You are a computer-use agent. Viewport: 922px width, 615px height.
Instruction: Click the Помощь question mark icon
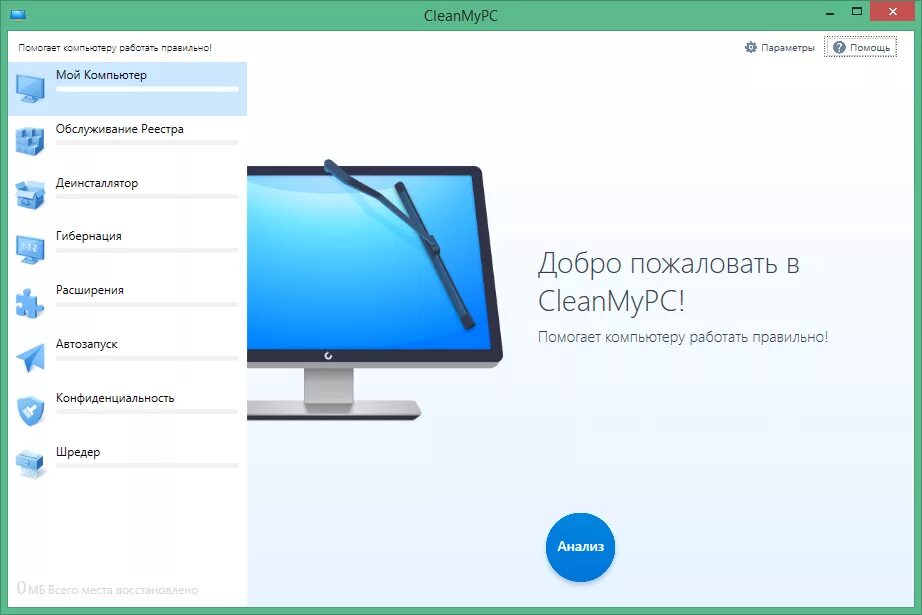coord(839,47)
